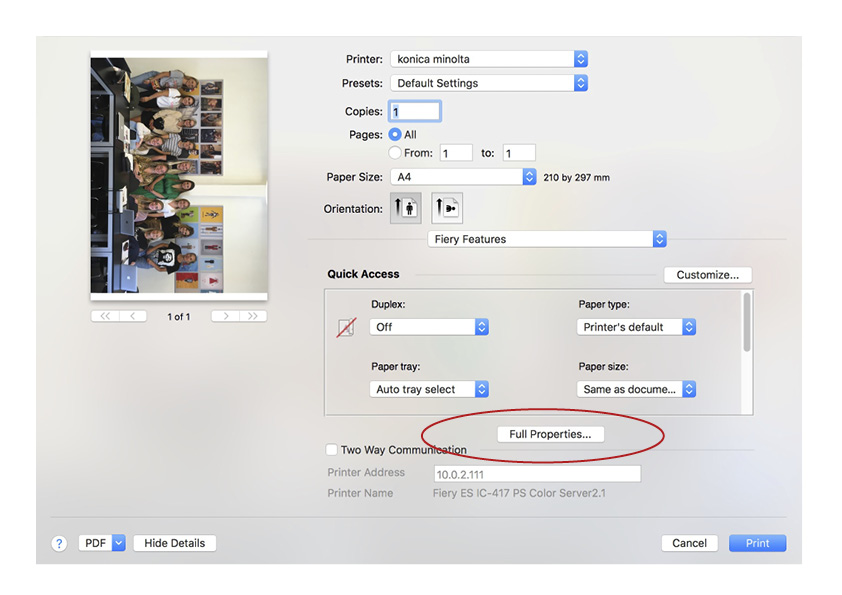Open the Fiery Features panel dropdown
842x595 pixels.
547,239
